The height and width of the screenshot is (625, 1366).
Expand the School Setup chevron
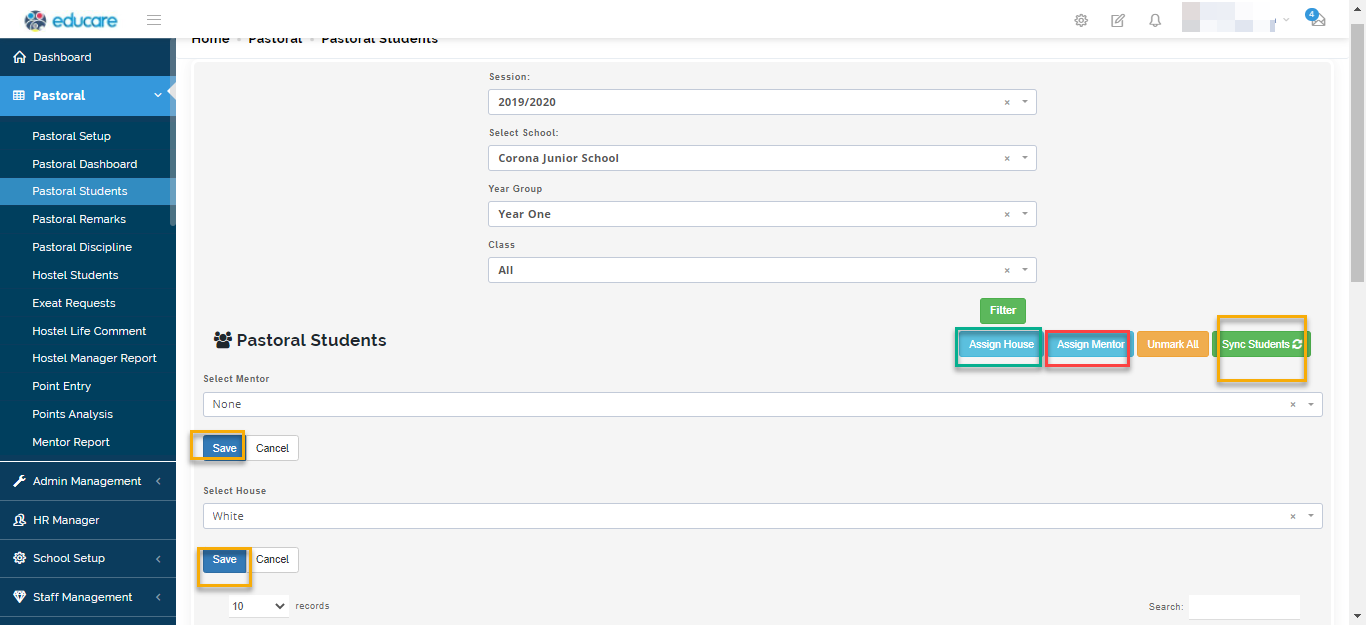pos(158,558)
